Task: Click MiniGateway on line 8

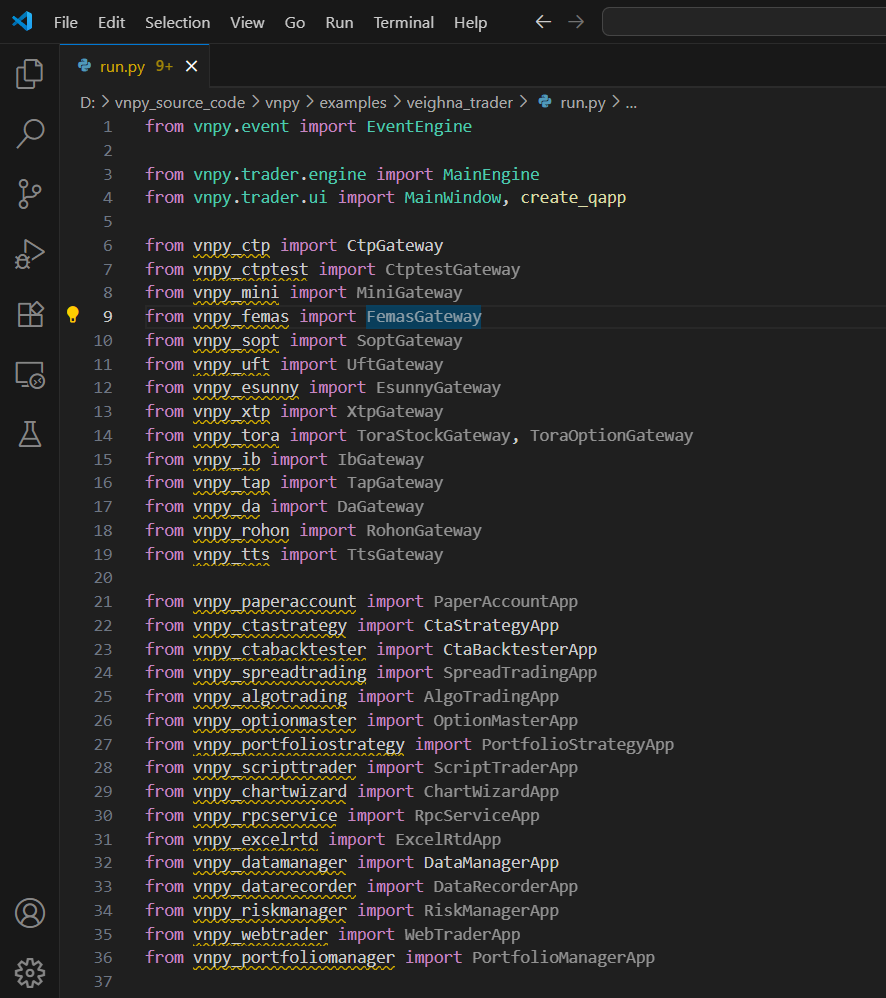Action: click(x=409, y=293)
